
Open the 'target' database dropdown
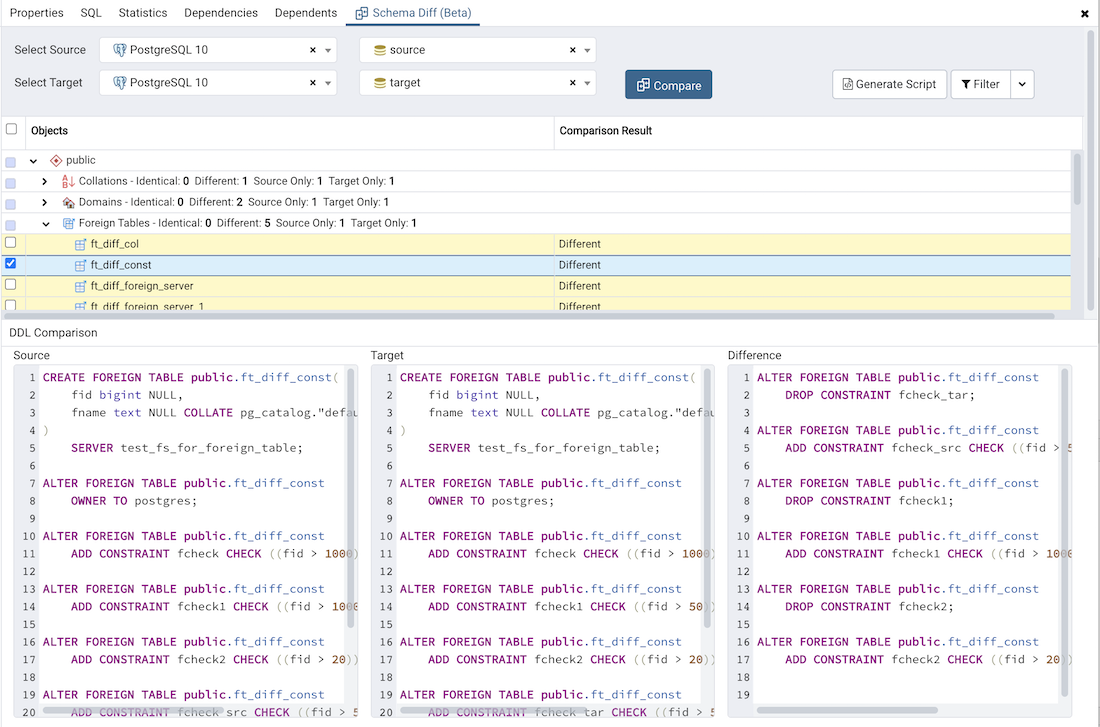587,83
